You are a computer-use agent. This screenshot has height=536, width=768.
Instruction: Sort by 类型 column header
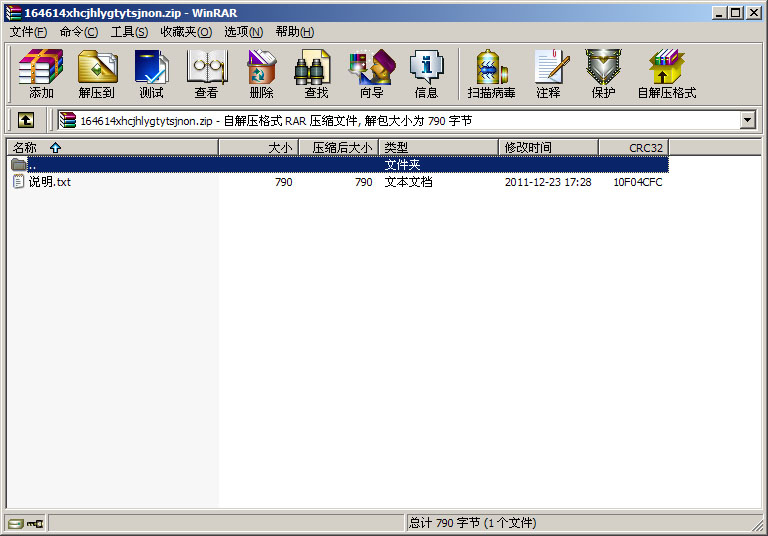(438, 147)
